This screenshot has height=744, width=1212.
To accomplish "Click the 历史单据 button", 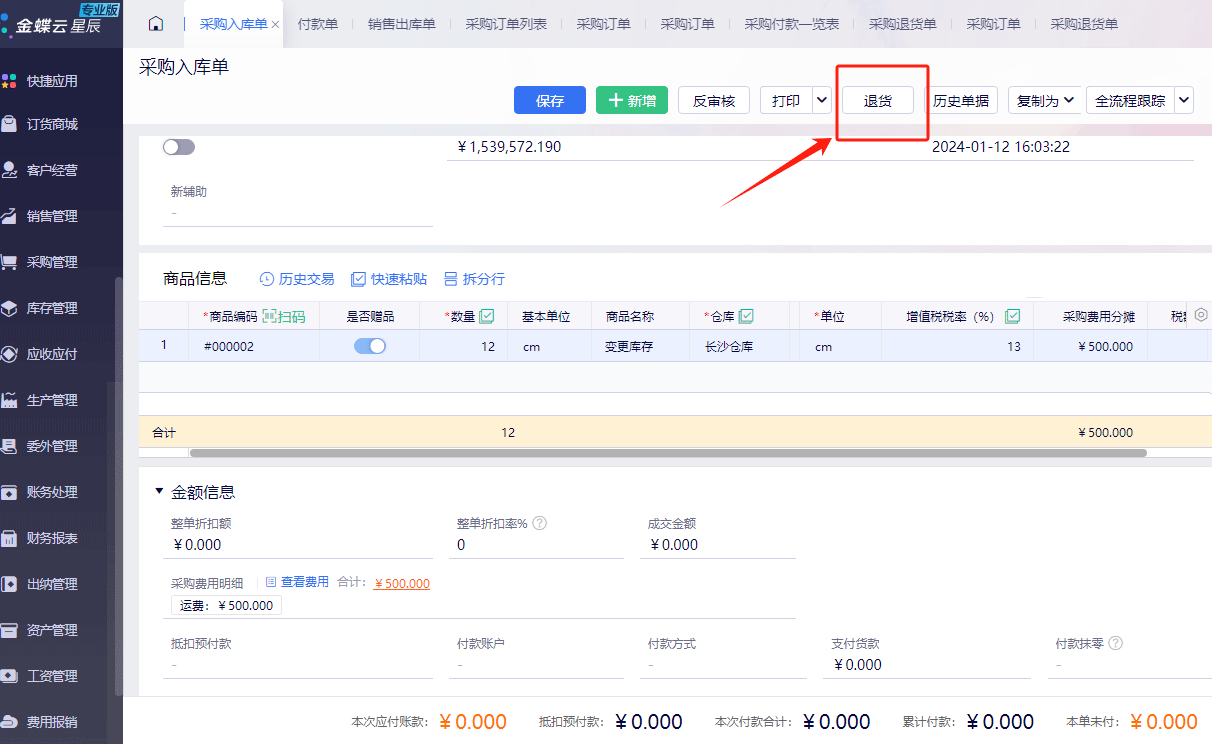I will click(x=961, y=100).
